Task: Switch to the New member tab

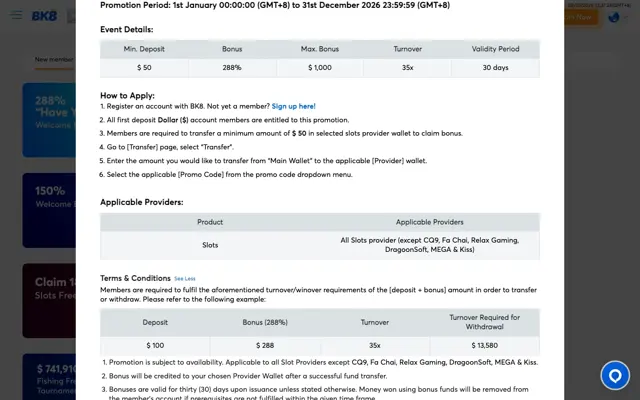Action: [54, 60]
